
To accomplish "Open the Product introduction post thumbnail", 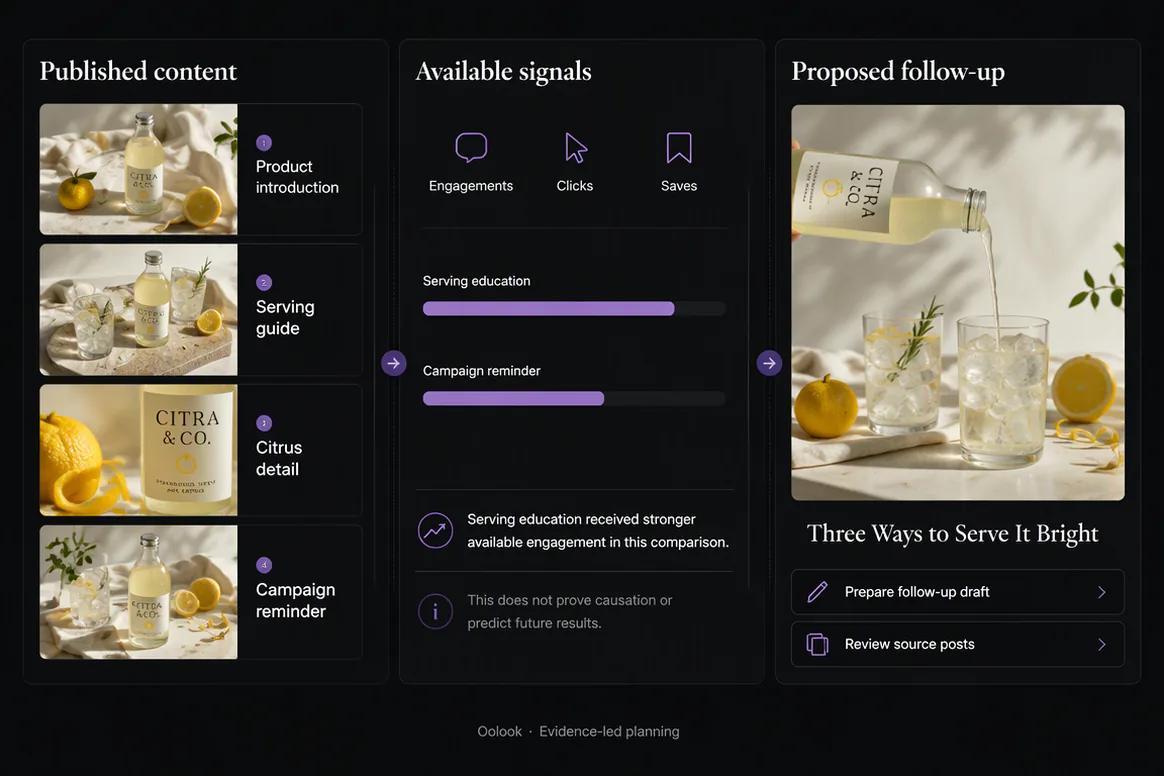I will point(139,169).
